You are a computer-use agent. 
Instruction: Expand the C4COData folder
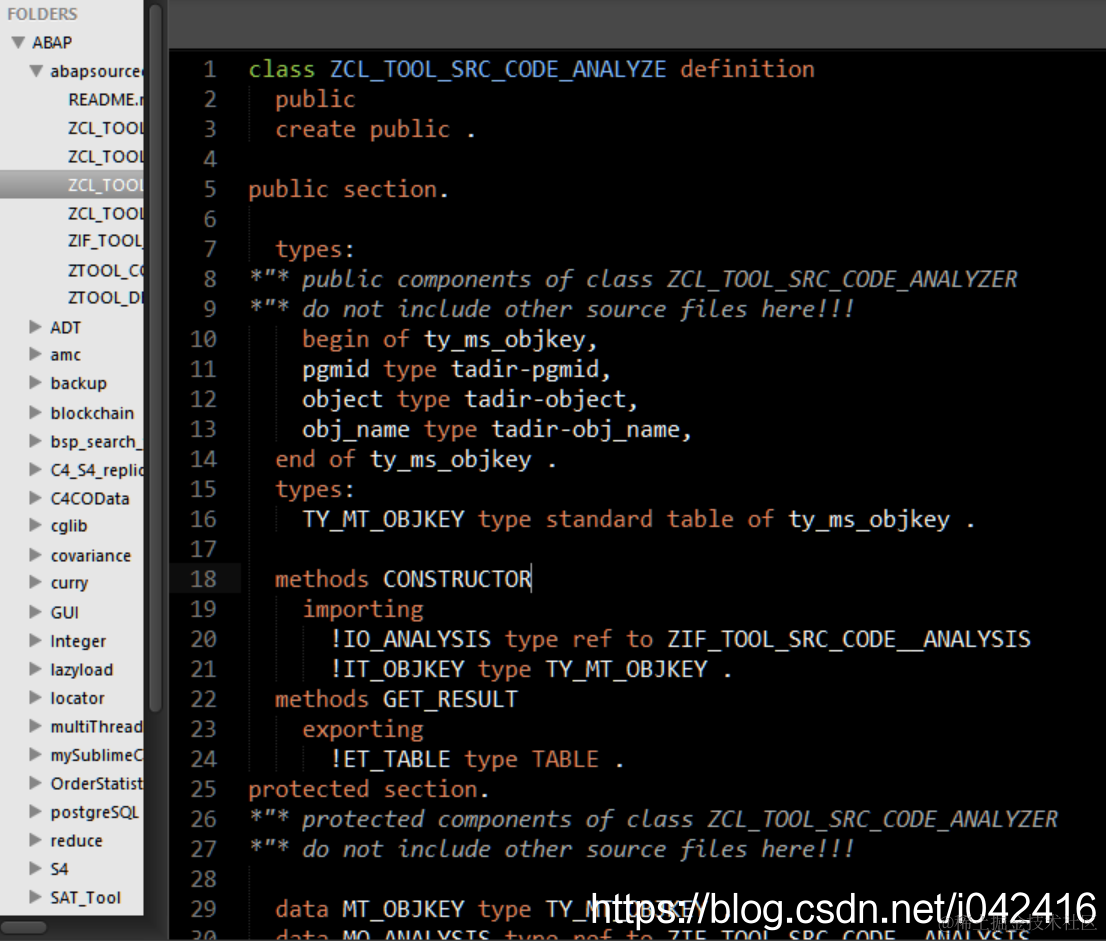[x=35, y=498]
